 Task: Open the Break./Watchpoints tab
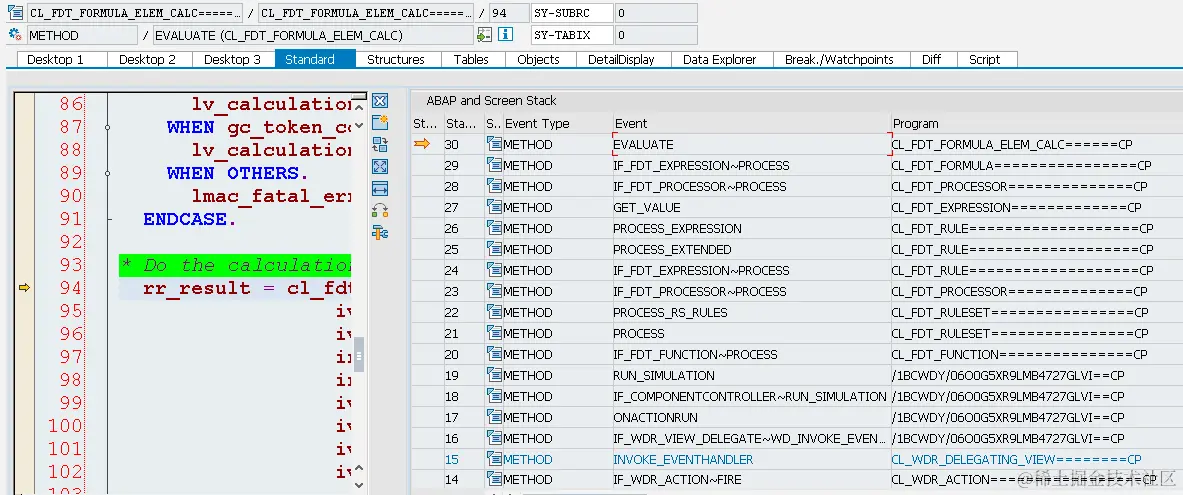(x=839, y=60)
